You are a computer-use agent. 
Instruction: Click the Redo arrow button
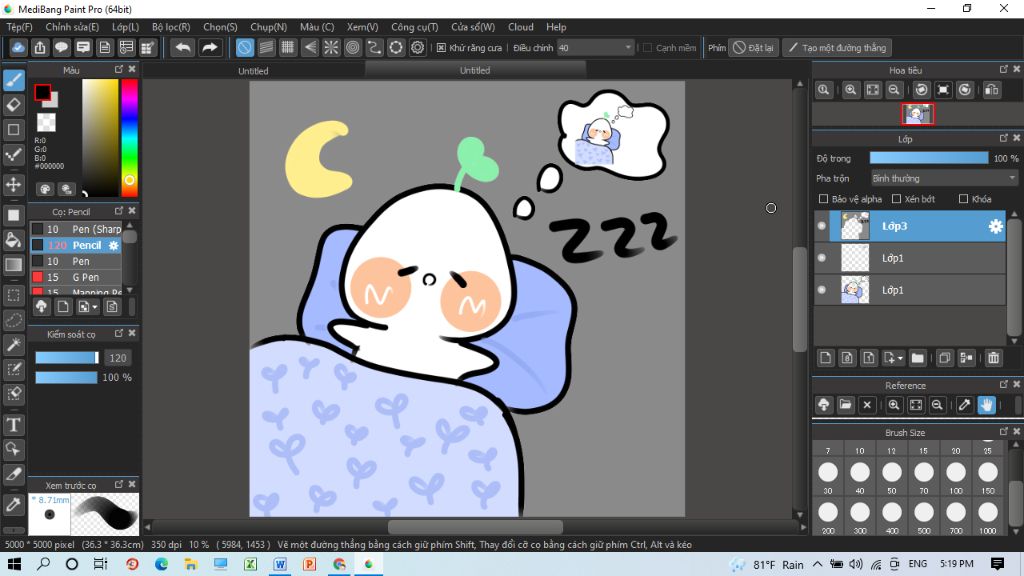pos(210,48)
